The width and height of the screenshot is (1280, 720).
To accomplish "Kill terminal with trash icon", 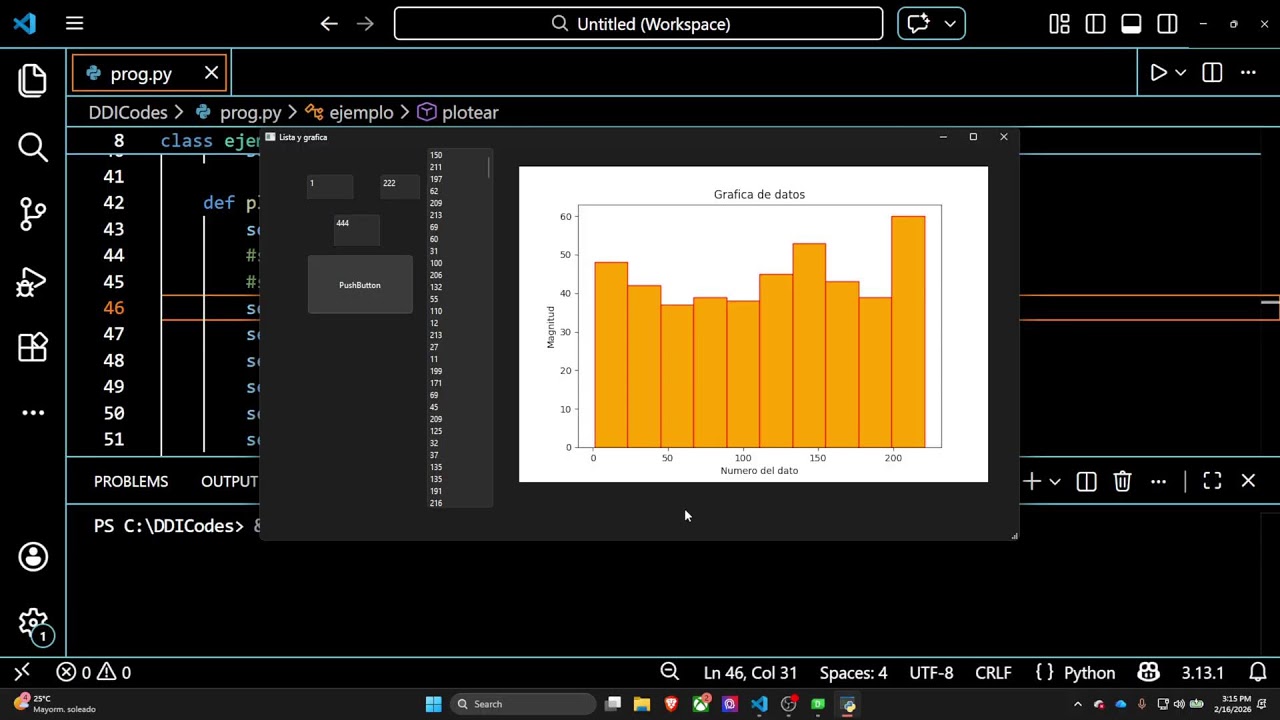I will pyautogui.click(x=1122, y=482).
